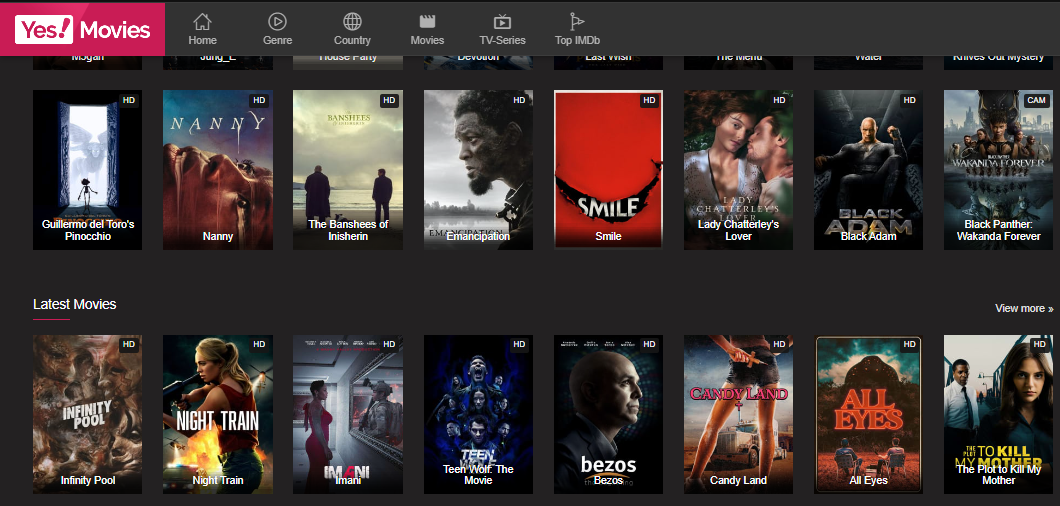Click the Black Adam title caption
The image size is (1060, 506).
click(x=869, y=236)
